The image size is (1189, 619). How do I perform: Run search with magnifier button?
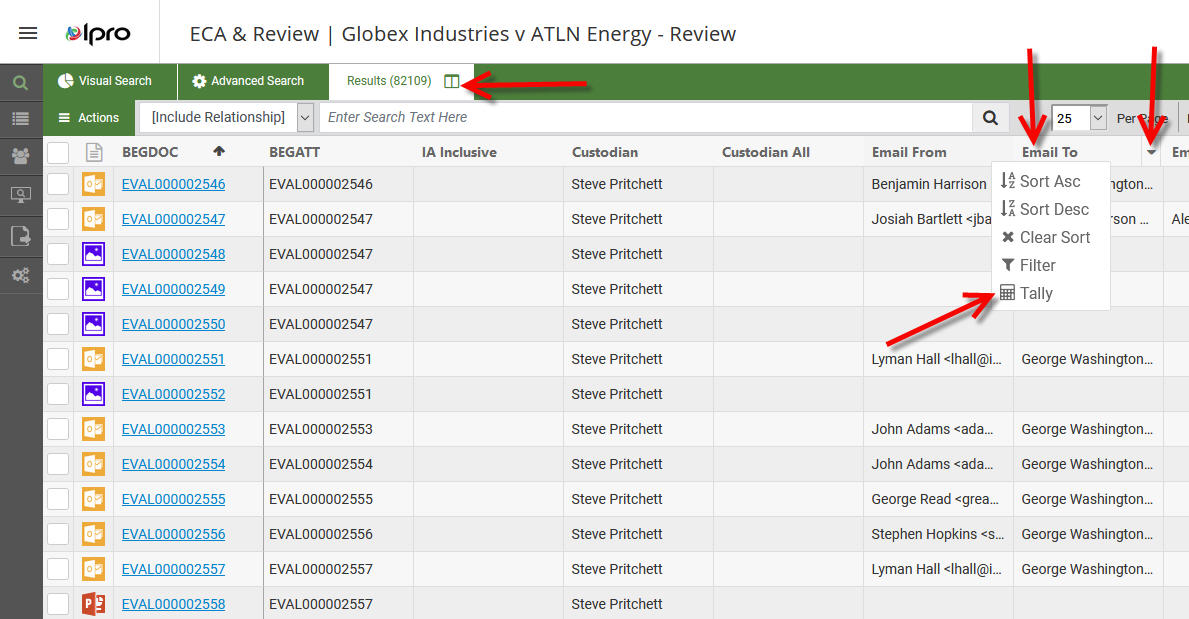(x=990, y=118)
